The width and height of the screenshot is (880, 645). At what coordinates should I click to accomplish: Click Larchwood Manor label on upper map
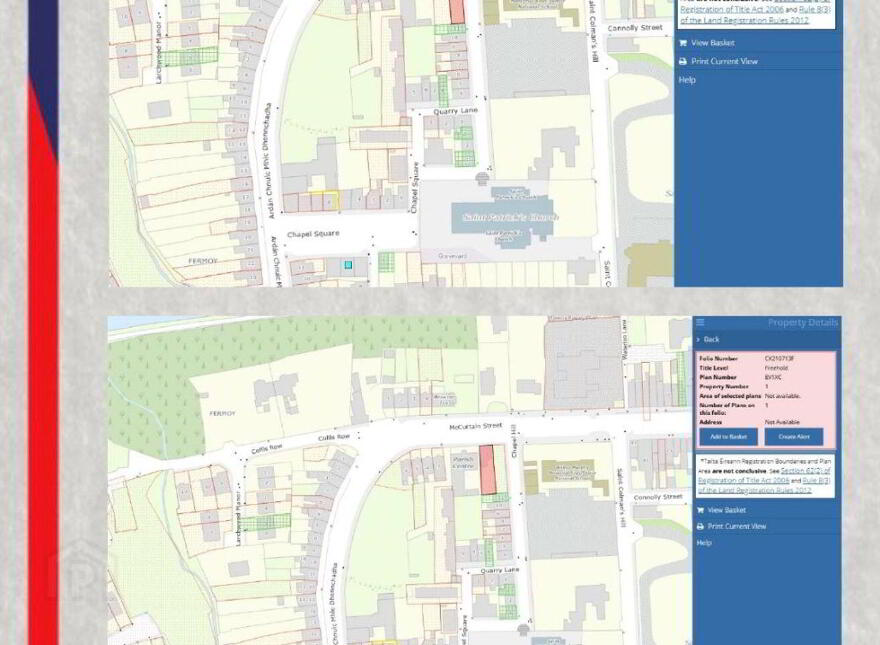click(158, 54)
